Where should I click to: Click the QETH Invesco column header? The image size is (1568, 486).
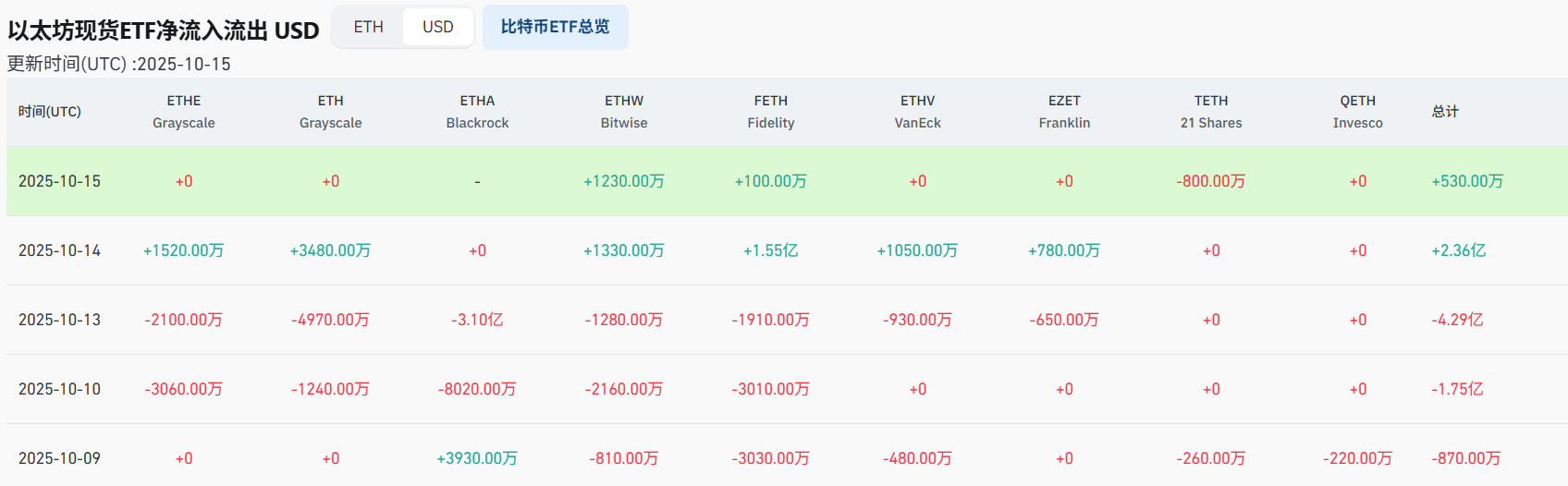tap(1357, 112)
